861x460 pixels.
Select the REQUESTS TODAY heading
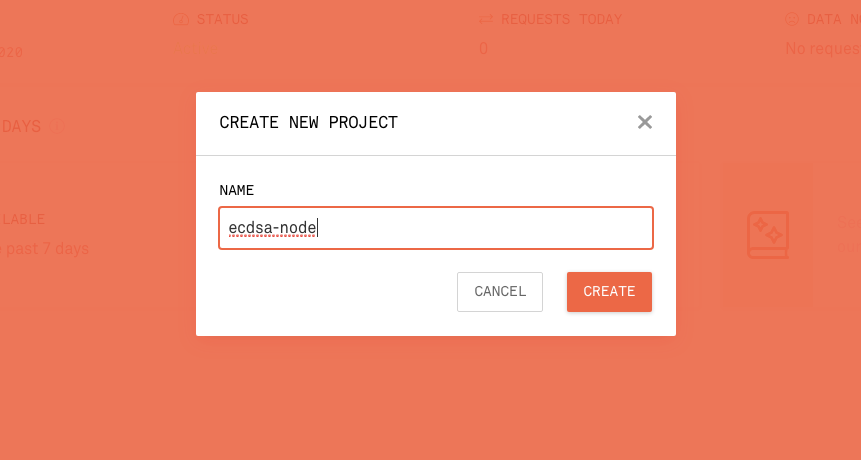point(561,19)
